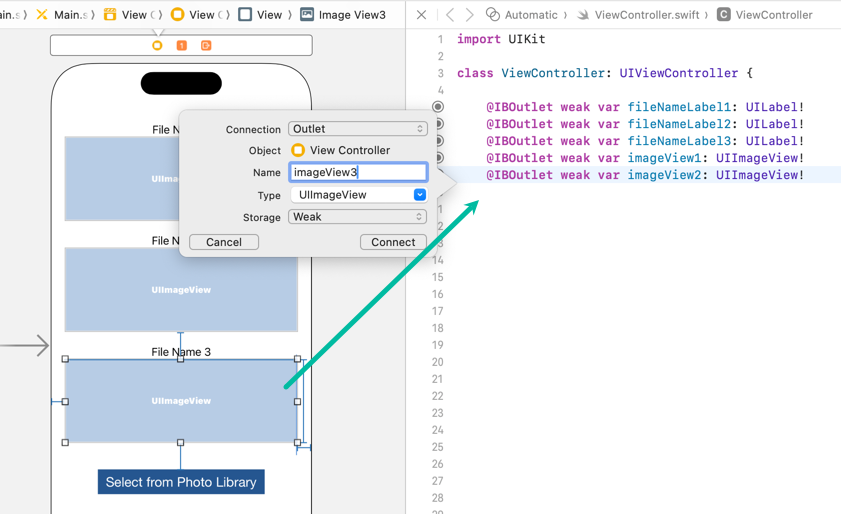Click the Select from Photo Library button

pyautogui.click(x=181, y=482)
